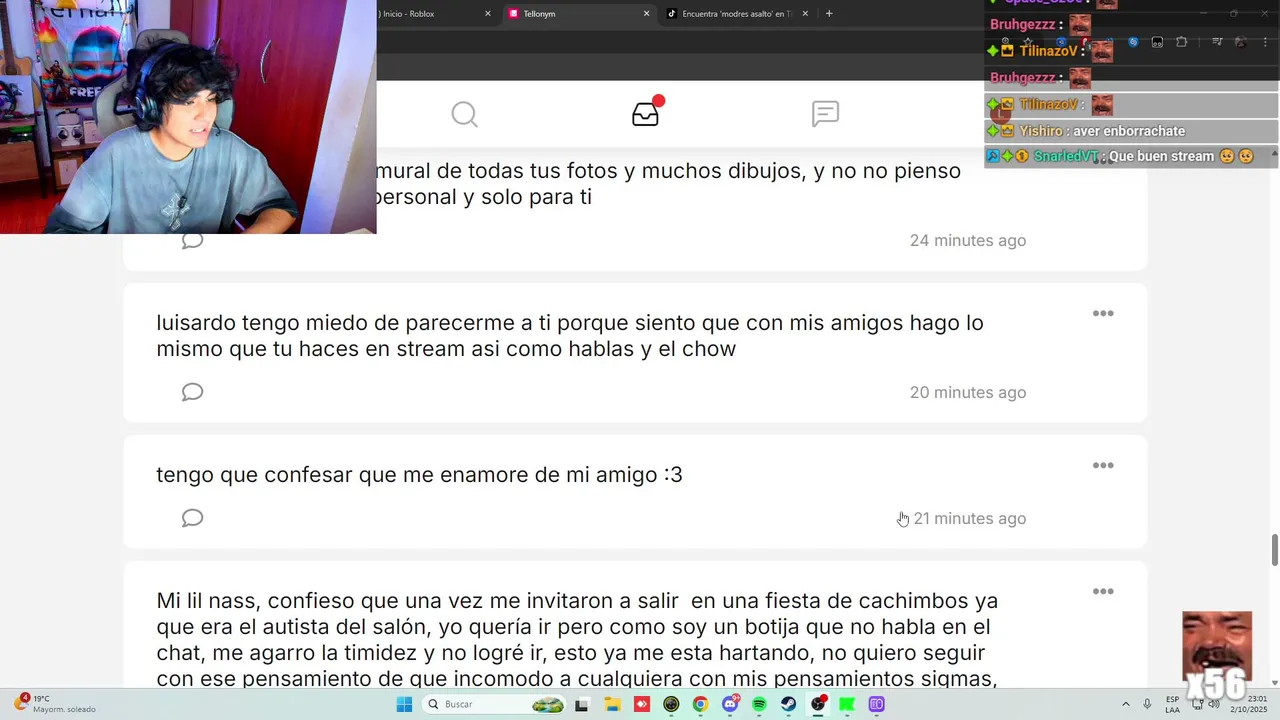
Task: Open options menu for 'enamore de mi amigo' message
Action: point(1103,466)
